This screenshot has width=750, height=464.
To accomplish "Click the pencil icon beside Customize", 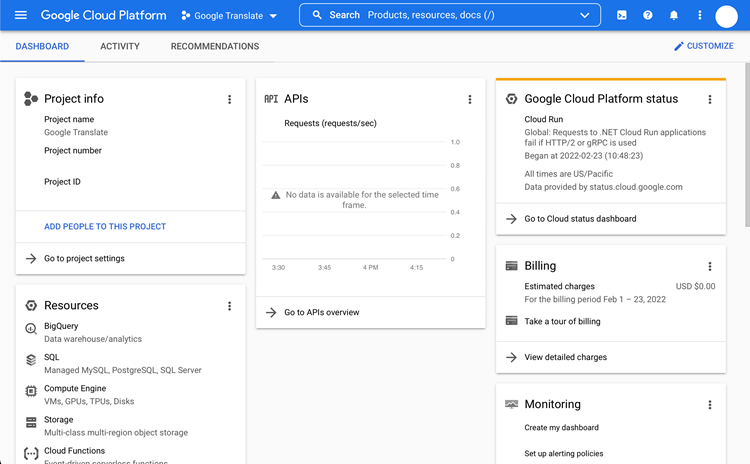I will tap(679, 46).
